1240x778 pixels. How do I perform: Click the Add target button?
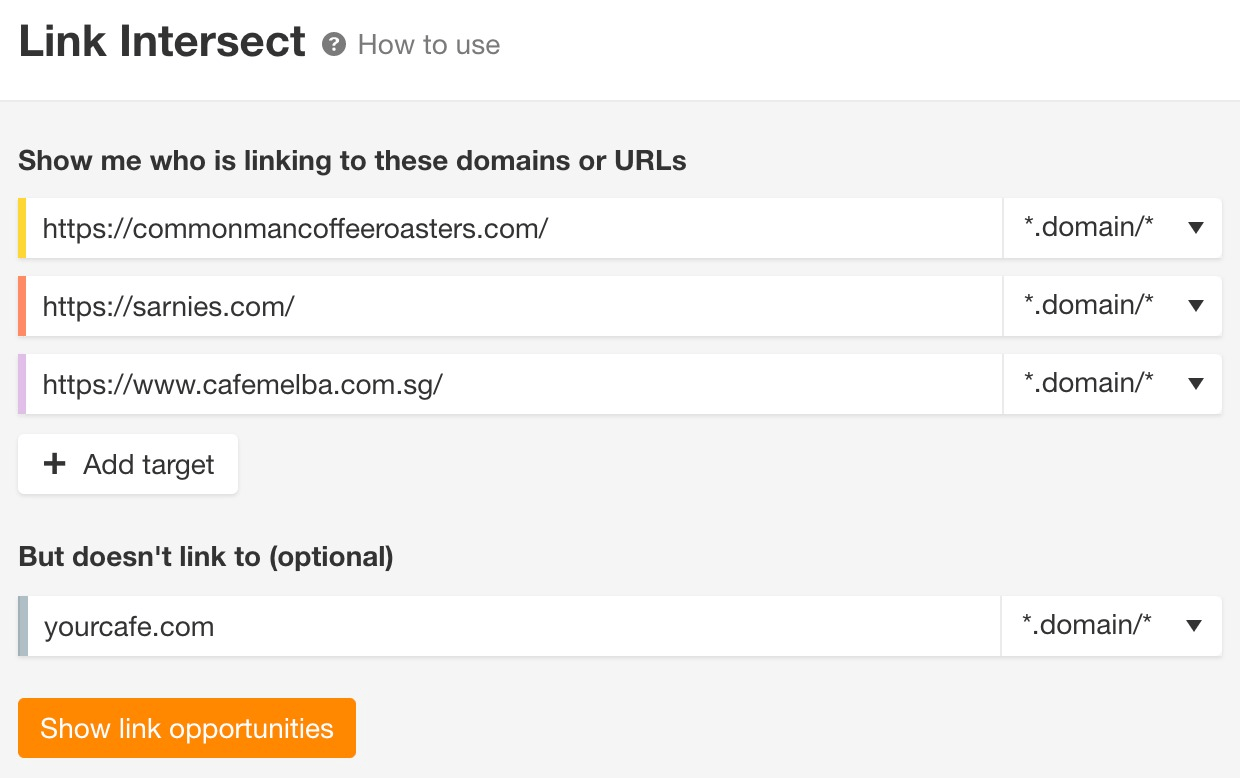coord(128,463)
